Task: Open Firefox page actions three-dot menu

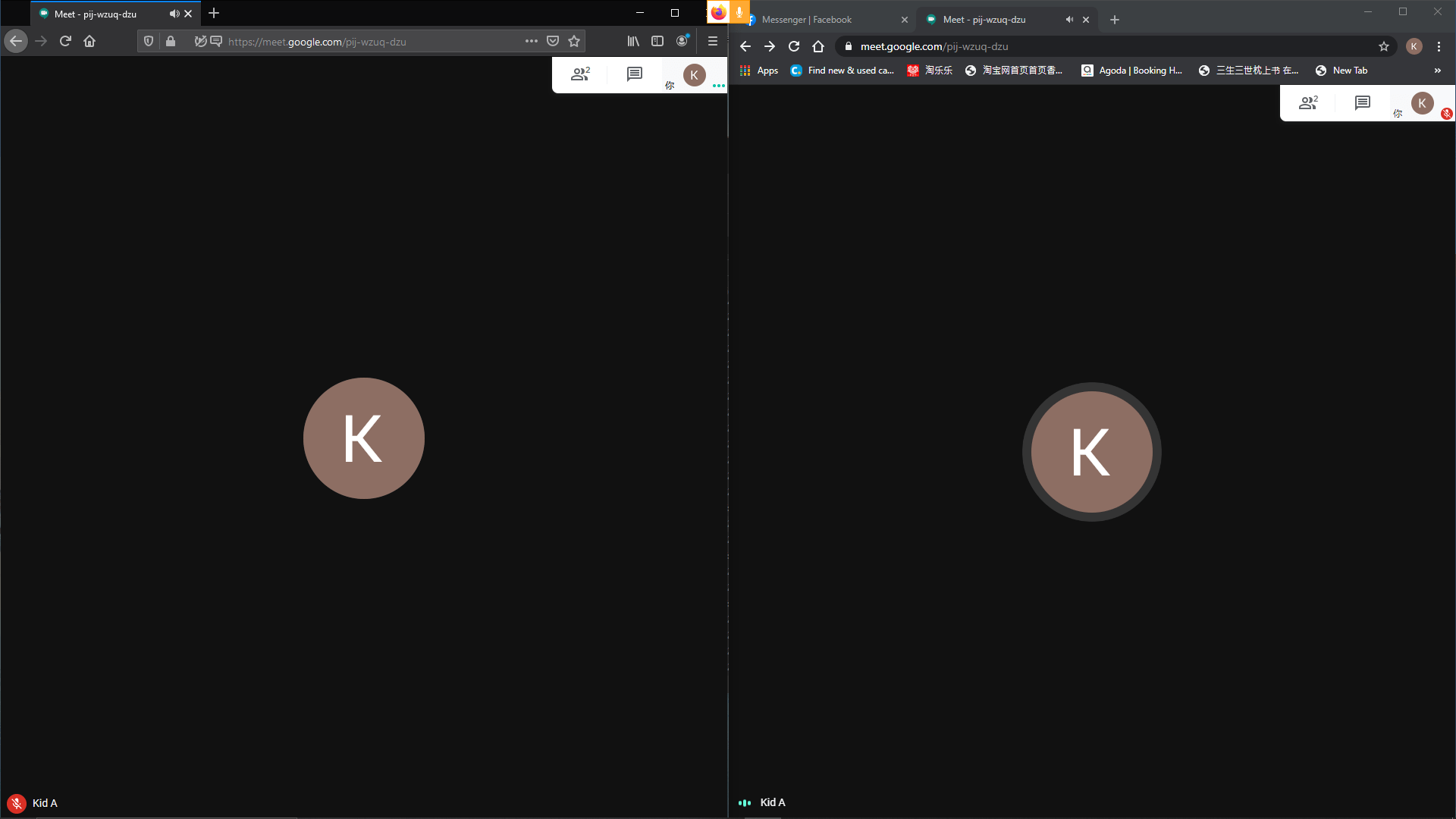Action: 531,42
